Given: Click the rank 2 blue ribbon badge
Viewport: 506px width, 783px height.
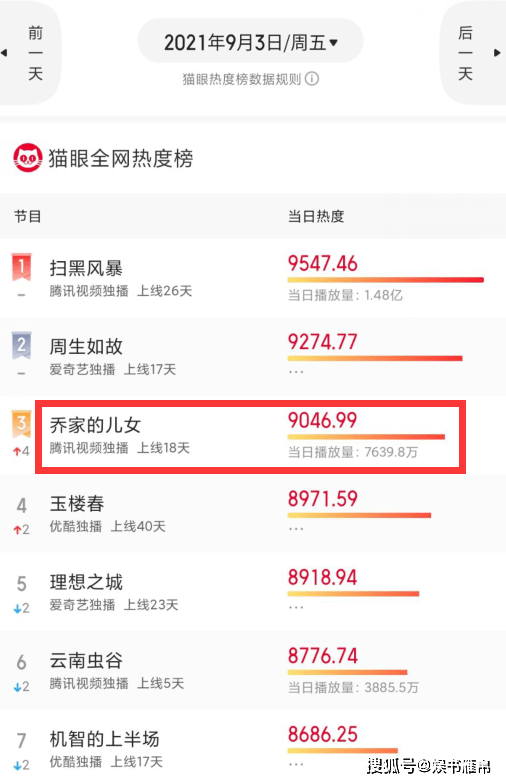Looking at the screenshot, I should click(21, 346).
